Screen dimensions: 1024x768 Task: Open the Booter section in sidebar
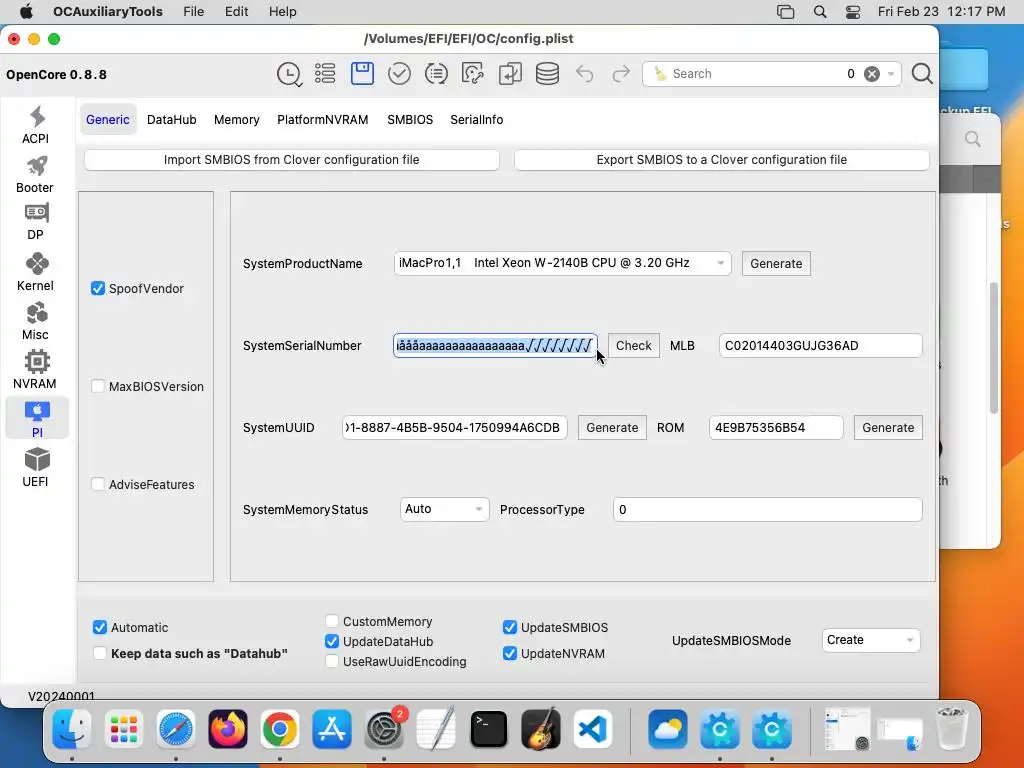click(x=36, y=174)
